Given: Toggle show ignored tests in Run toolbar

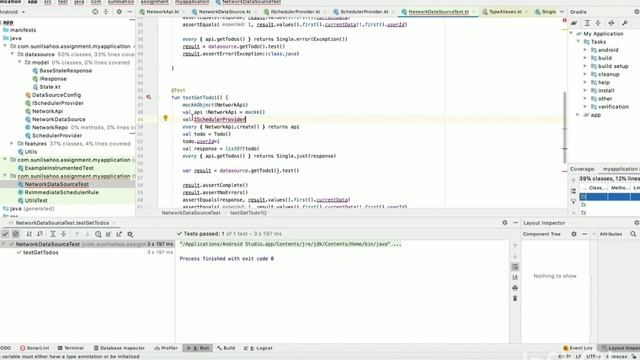Looking at the screenshot, I should tap(16, 234).
